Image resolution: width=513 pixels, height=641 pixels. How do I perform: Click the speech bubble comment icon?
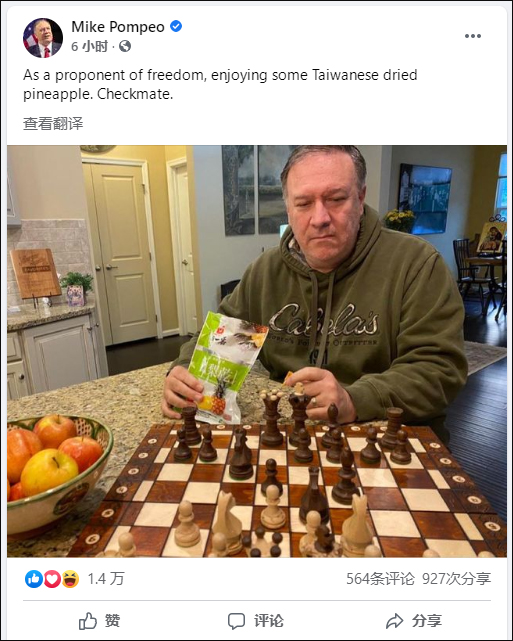click(x=236, y=621)
